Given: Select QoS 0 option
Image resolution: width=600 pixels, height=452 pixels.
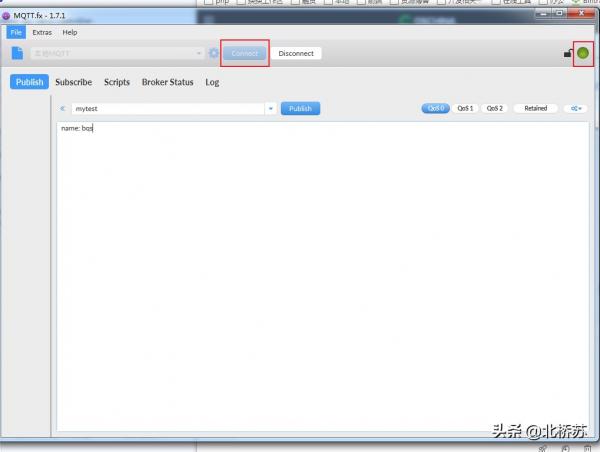Looking at the screenshot, I should [x=436, y=108].
